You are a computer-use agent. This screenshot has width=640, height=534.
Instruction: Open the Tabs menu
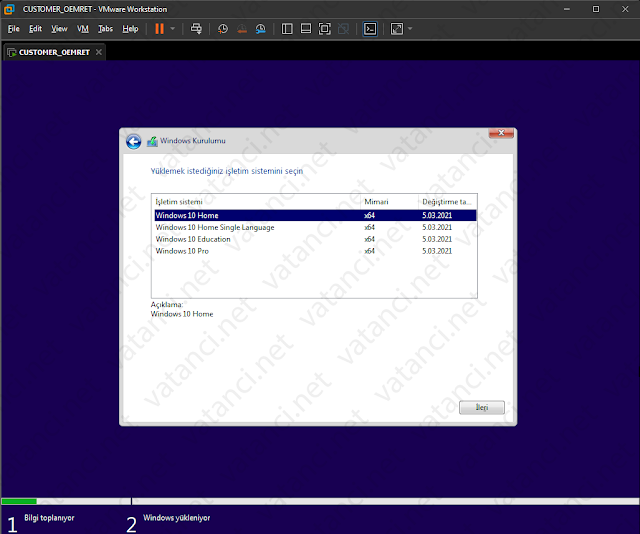(105, 29)
